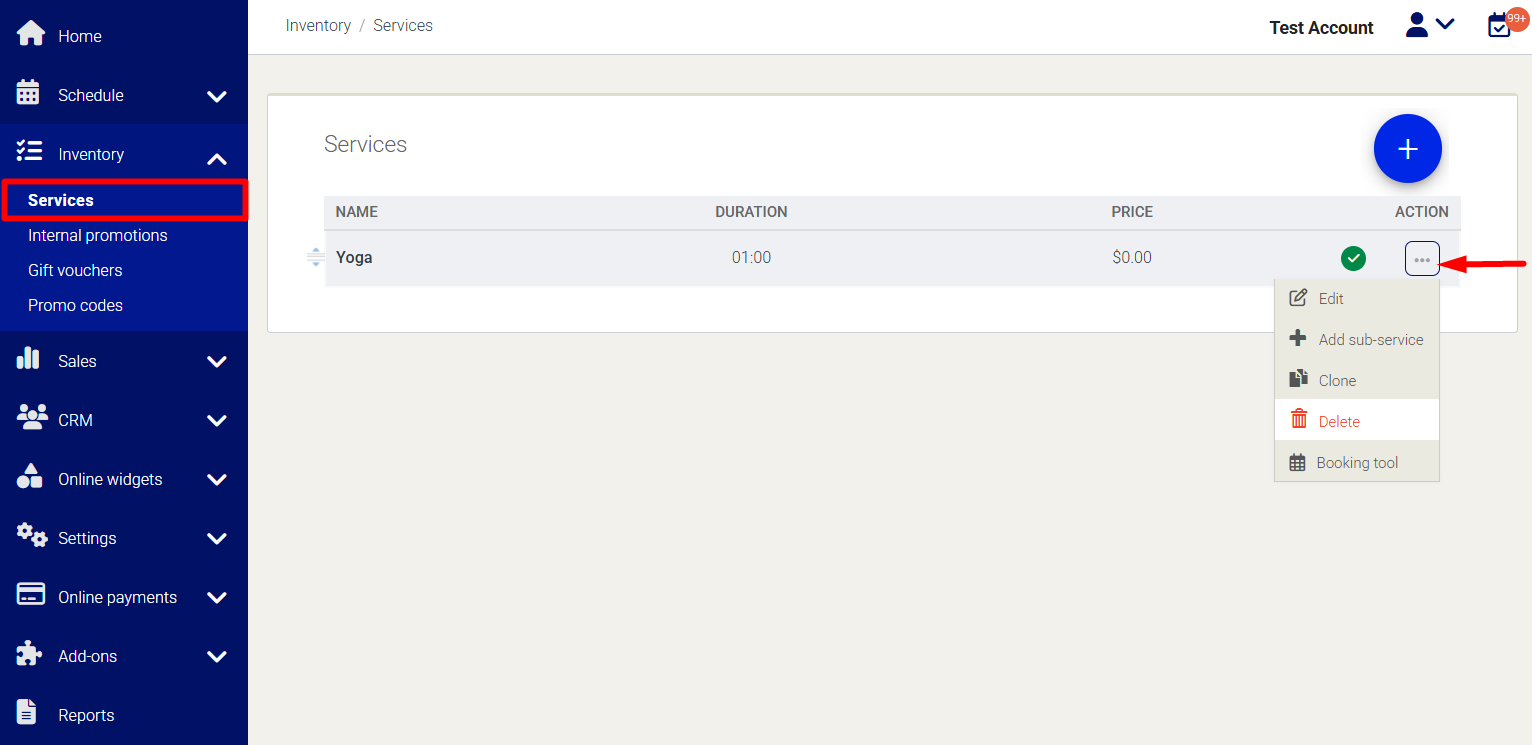
Task: Collapse the Inventory section chevron
Action: coord(217,158)
